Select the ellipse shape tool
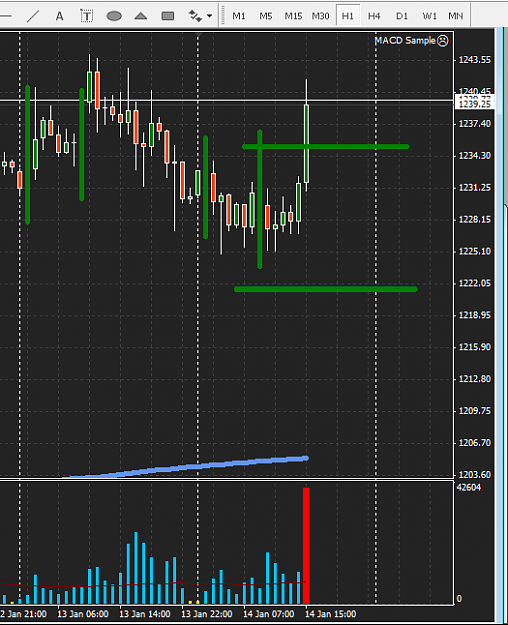This screenshot has width=508, height=625. (x=114, y=16)
